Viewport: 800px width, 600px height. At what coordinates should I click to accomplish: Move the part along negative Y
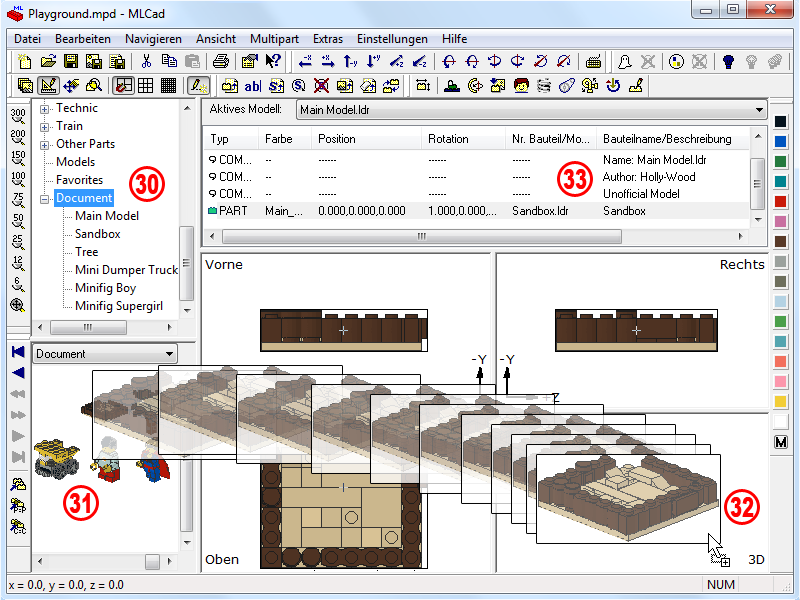tap(351, 62)
